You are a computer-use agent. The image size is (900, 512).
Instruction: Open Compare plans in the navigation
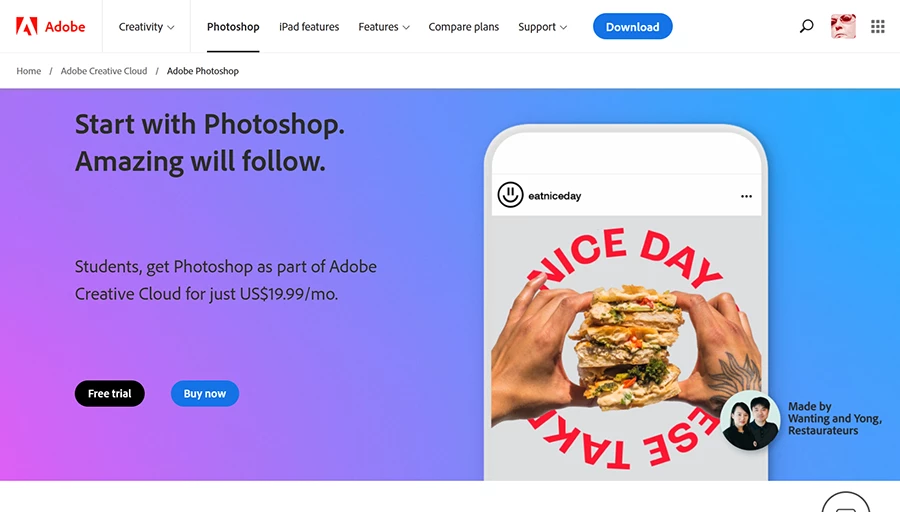tap(464, 27)
